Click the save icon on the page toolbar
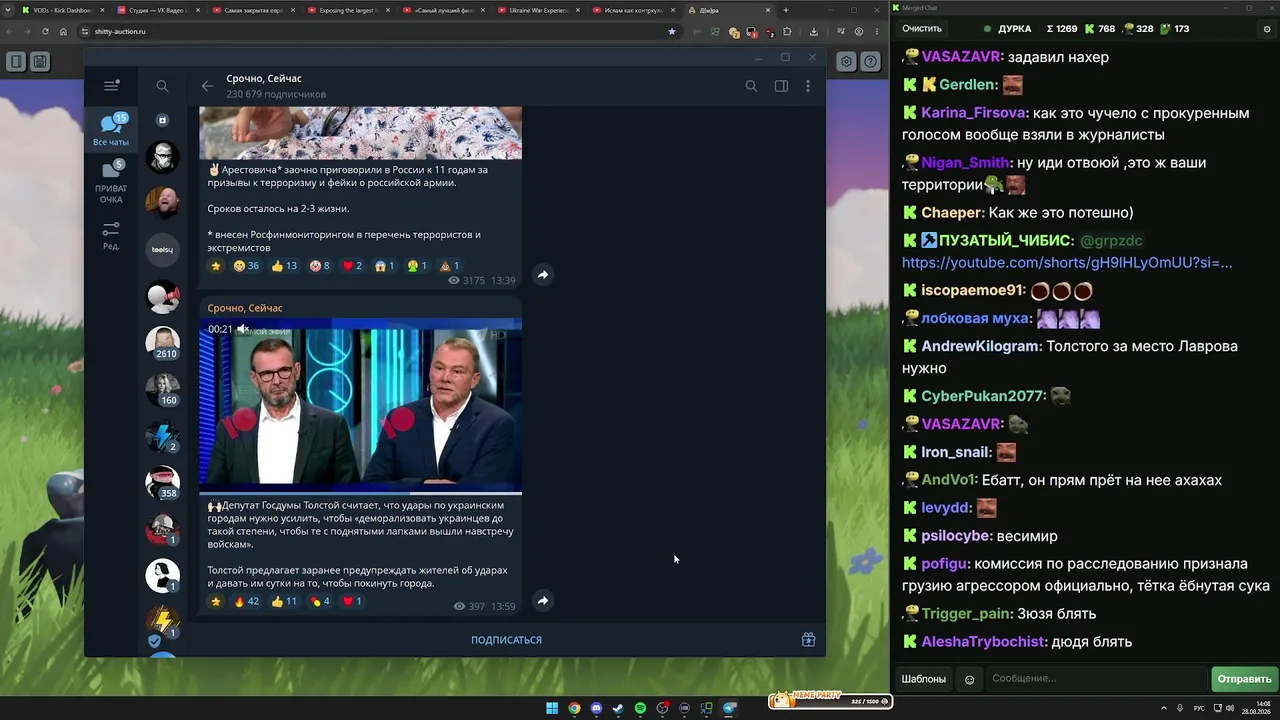 (x=40, y=62)
